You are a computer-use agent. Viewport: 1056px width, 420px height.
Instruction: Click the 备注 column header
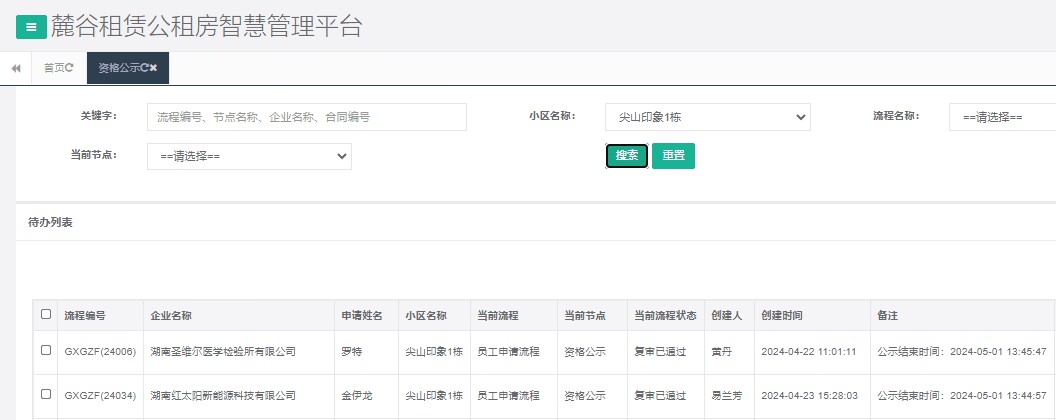[x=888, y=316]
